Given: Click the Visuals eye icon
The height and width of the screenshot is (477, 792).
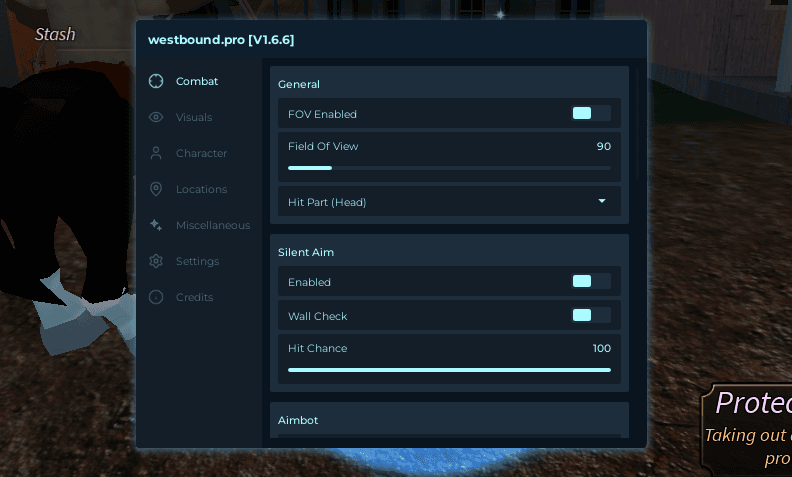Looking at the screenshot, I should tap(155, 117).
